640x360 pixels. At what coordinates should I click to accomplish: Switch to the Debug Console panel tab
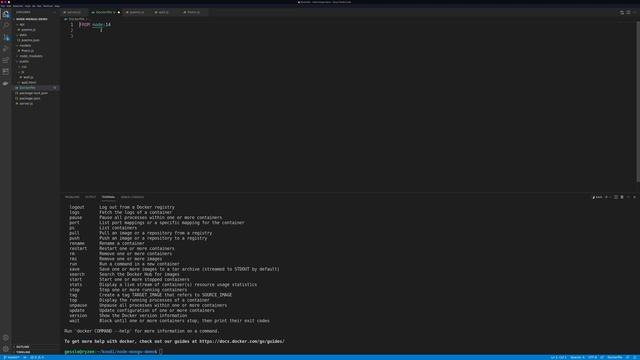132,197
